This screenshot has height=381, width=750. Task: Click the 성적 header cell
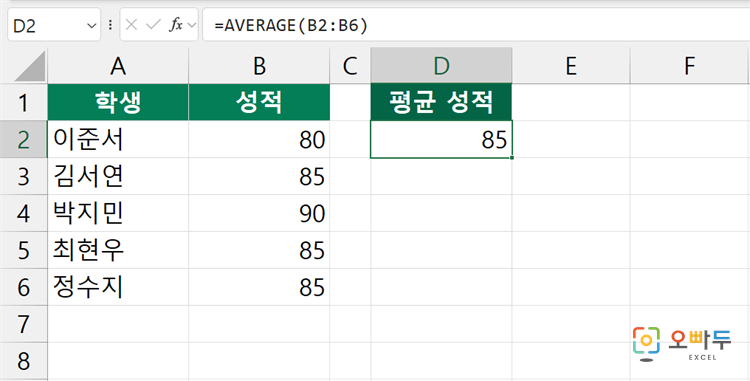tap(259, 102)
